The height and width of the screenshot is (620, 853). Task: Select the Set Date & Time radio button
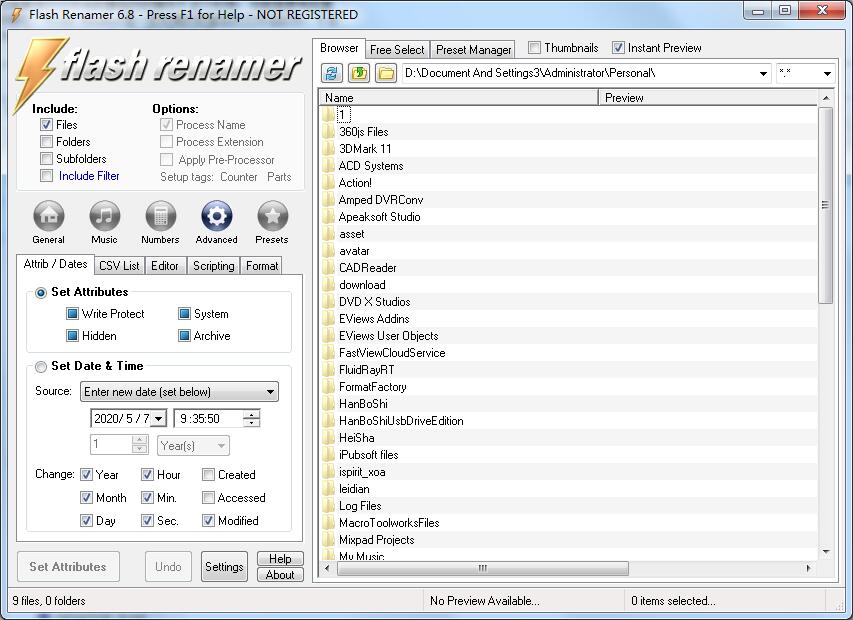(x=41, y=367)
